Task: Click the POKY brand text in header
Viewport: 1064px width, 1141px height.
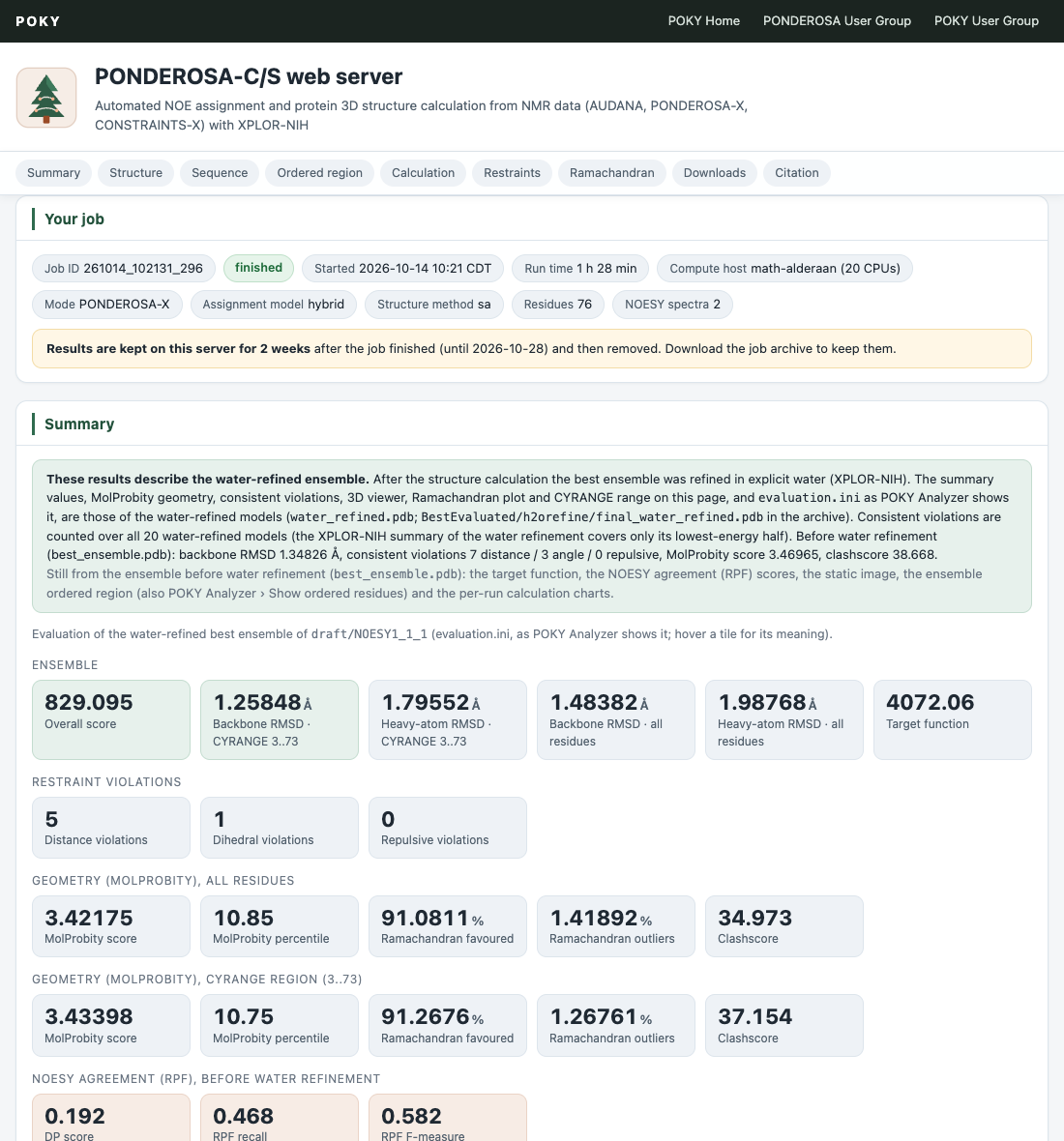Action: (x=38, y=21)
